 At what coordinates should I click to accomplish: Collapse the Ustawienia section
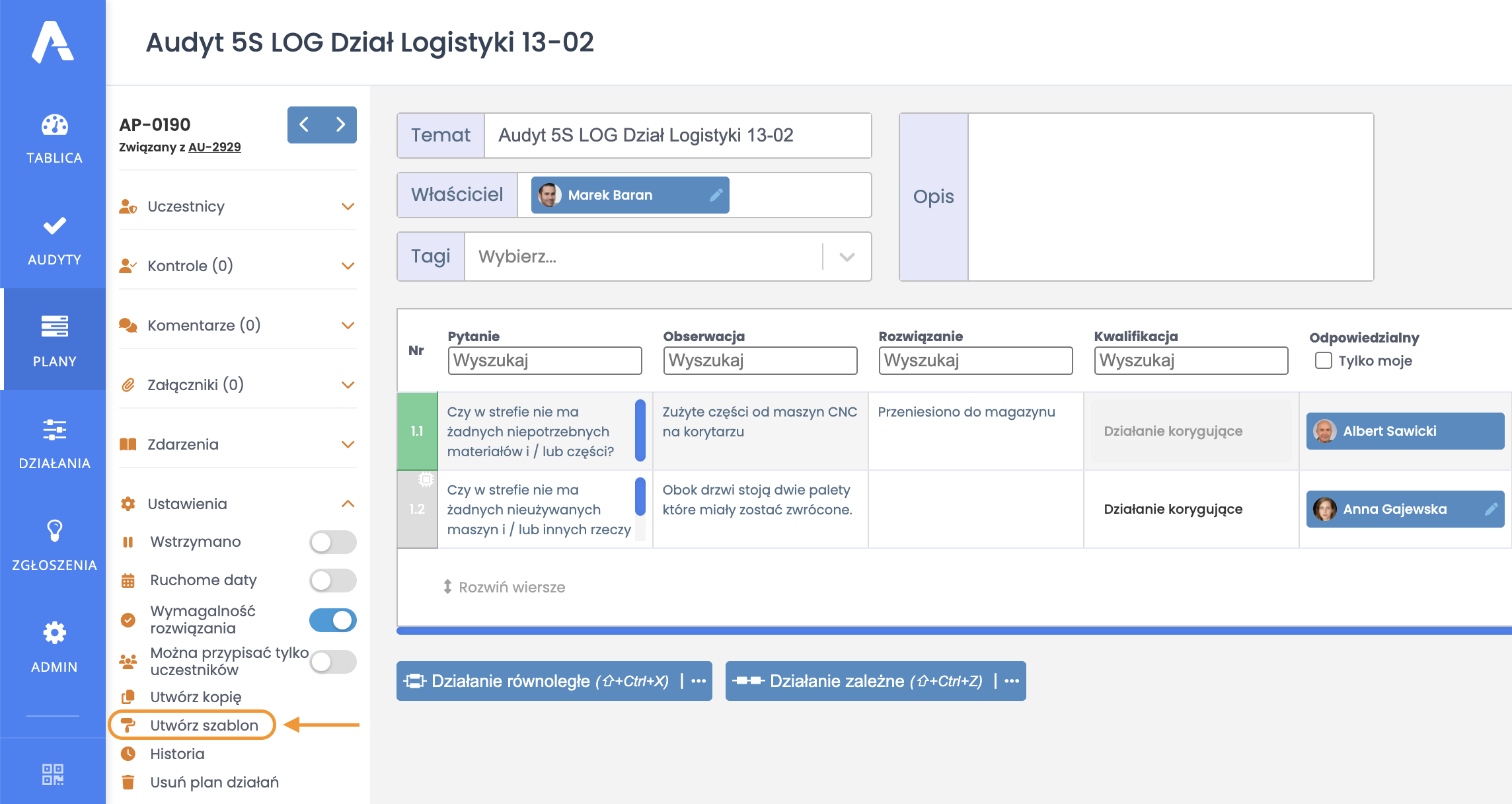348,504
